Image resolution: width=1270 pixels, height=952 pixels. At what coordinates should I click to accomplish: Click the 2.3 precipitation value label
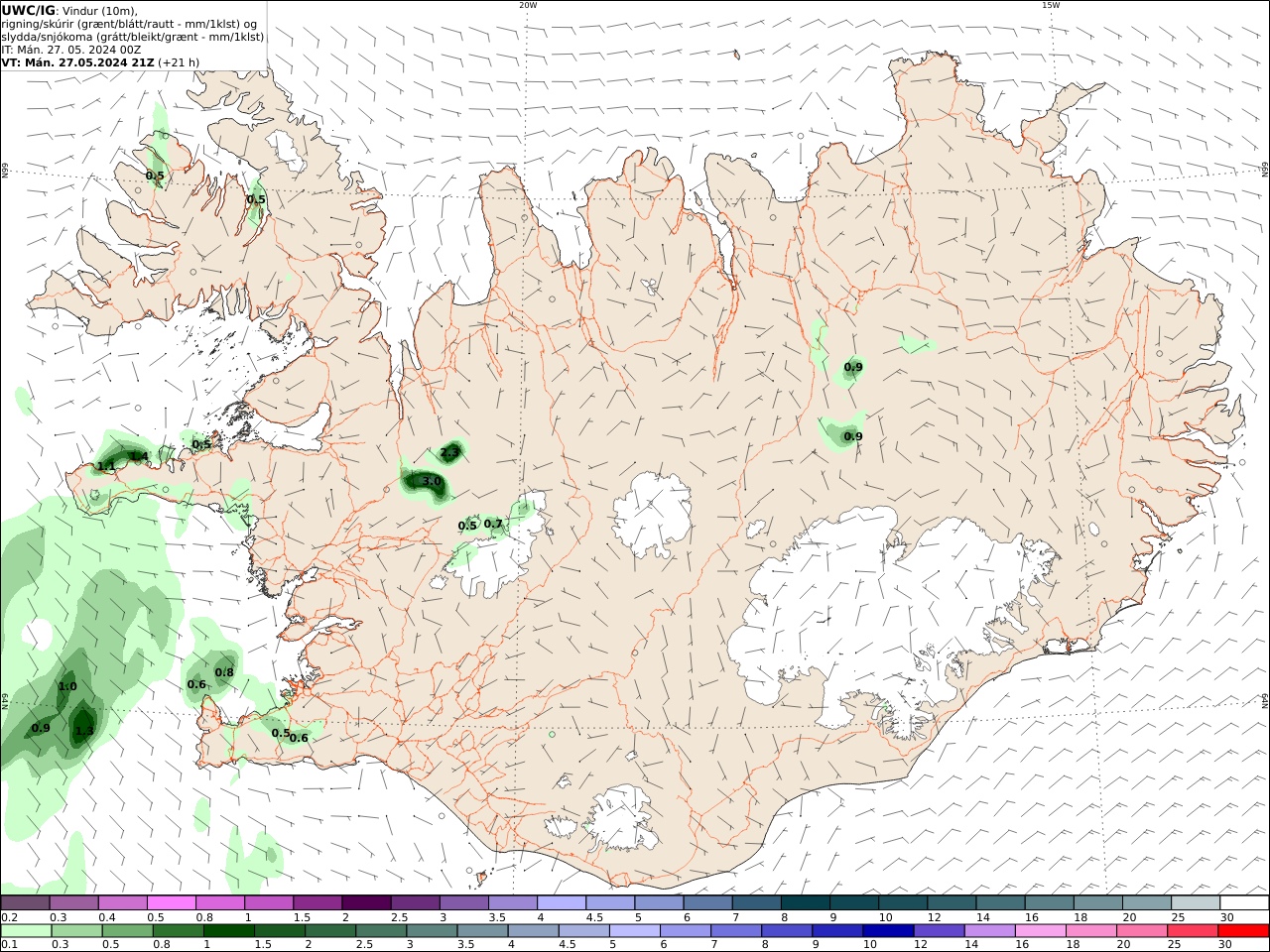(449, 452)
